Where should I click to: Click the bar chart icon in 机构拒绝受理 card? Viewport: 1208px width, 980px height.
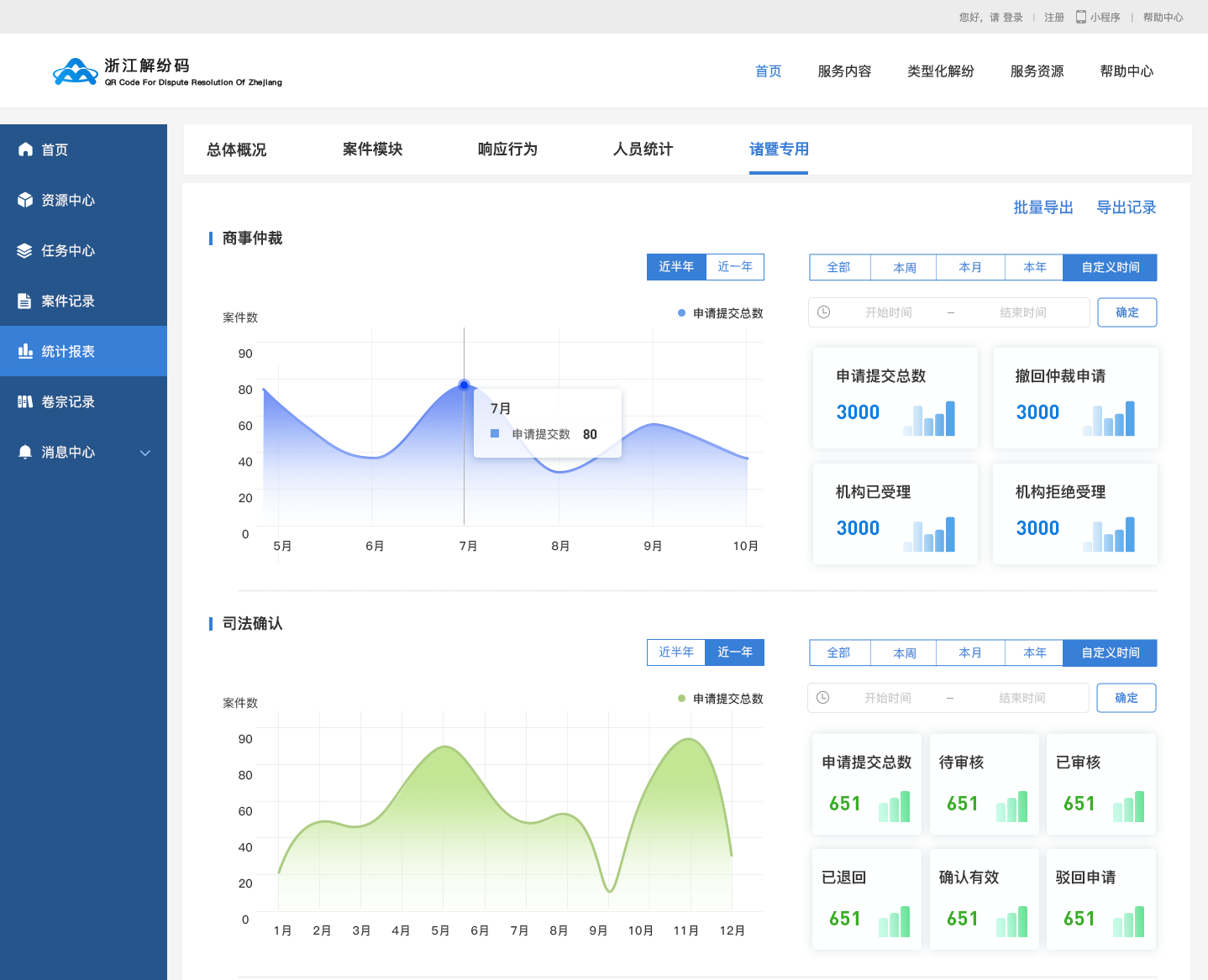pos(1109,534)
